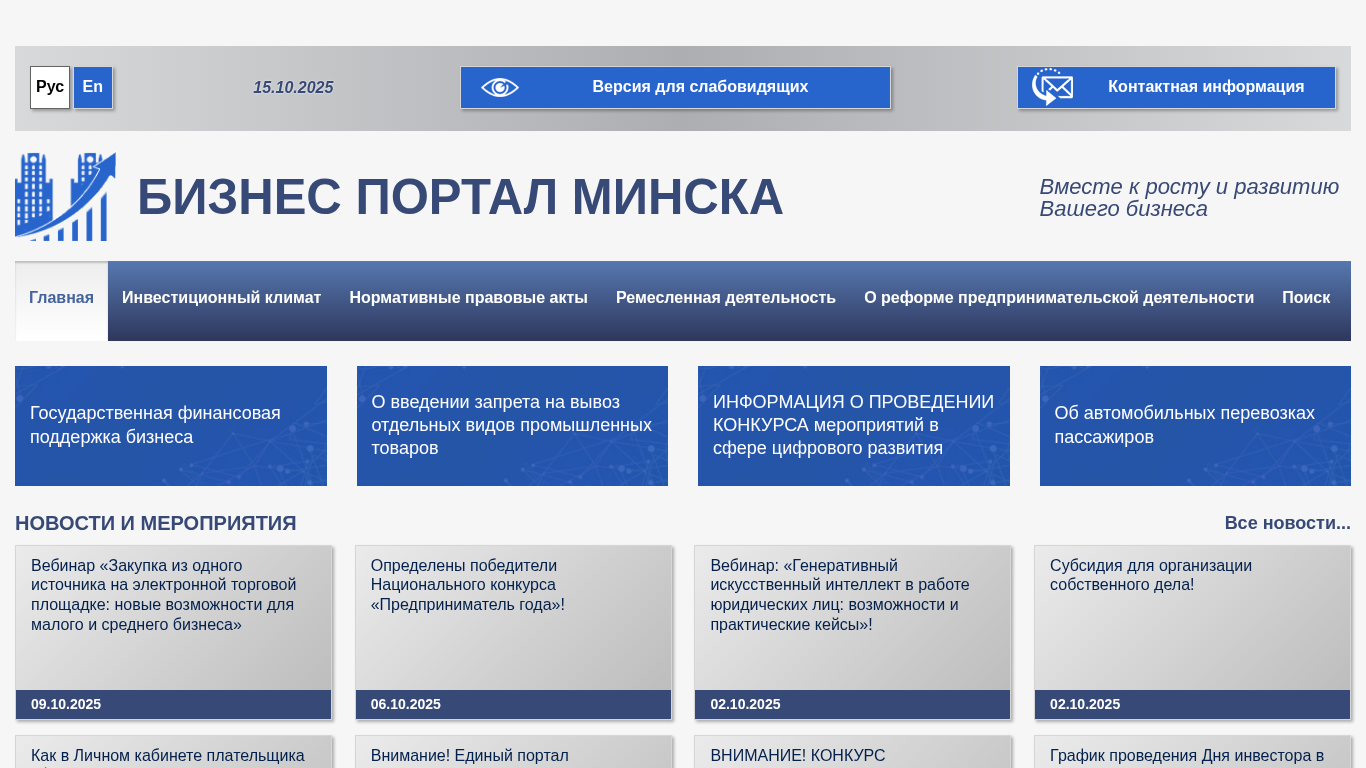Click the БИЗНЕС ПОРТАЛ МИНСКА site title
This screenshot has width=1366, height=768.
tap(459, 197)
